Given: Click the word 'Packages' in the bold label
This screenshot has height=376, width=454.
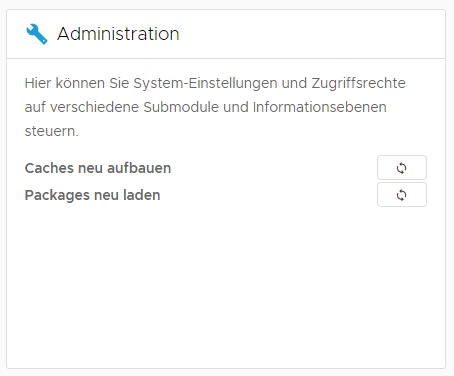Looking at the screenshot, I should [x=56, y=196].
